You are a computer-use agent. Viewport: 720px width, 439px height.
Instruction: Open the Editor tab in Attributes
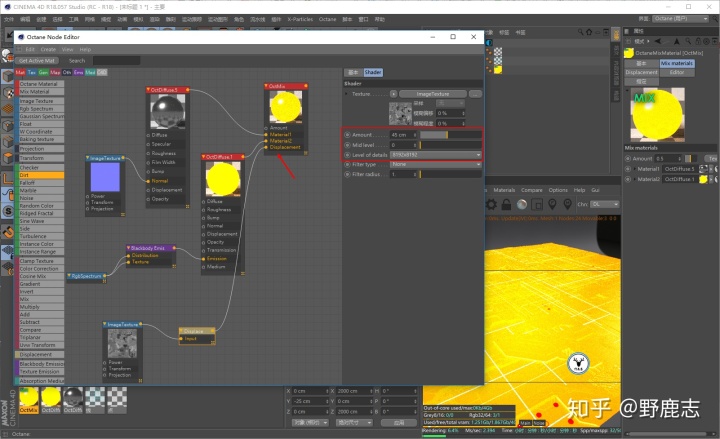(677, 73)
